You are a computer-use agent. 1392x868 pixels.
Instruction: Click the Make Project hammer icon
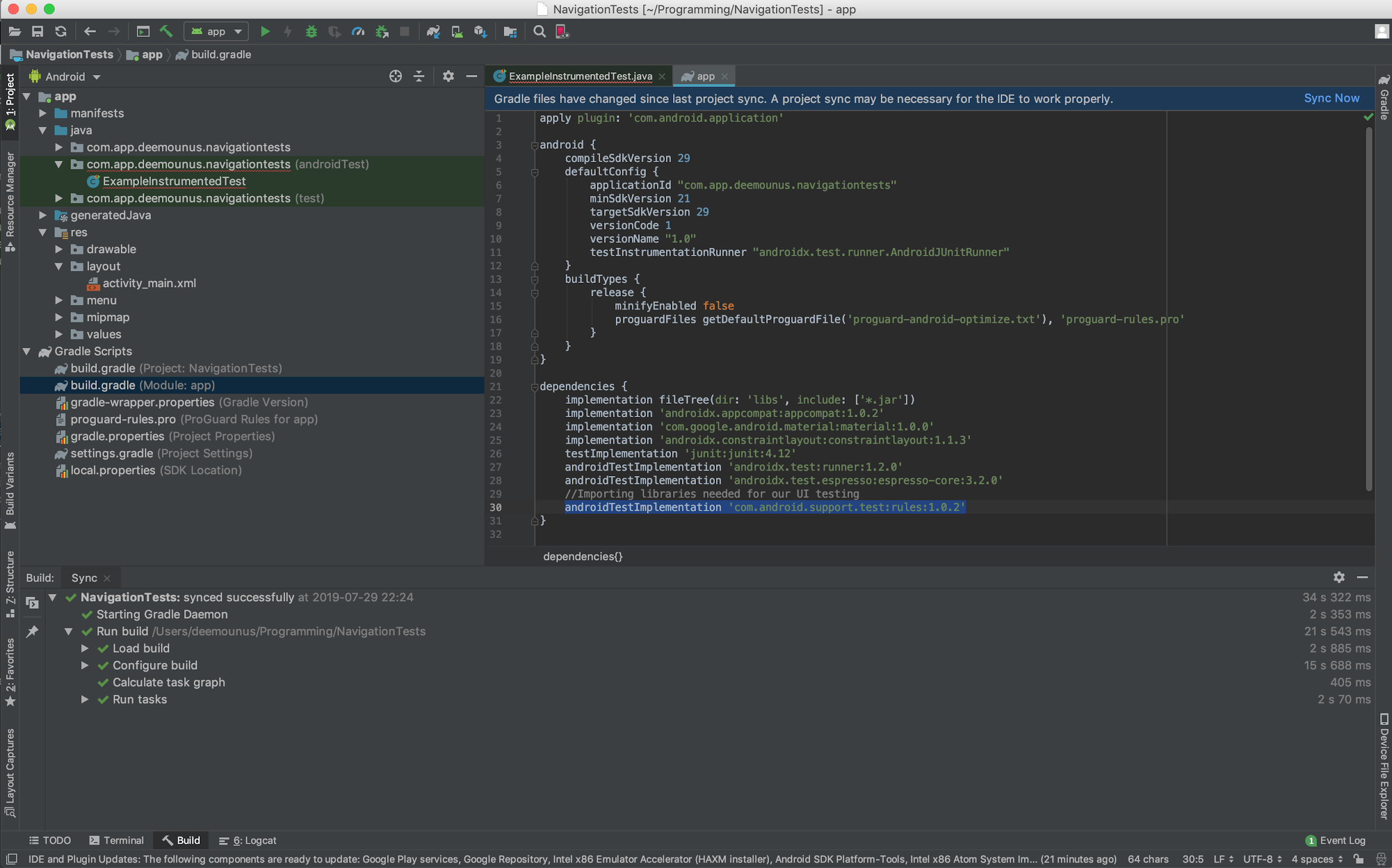(166, 32)
